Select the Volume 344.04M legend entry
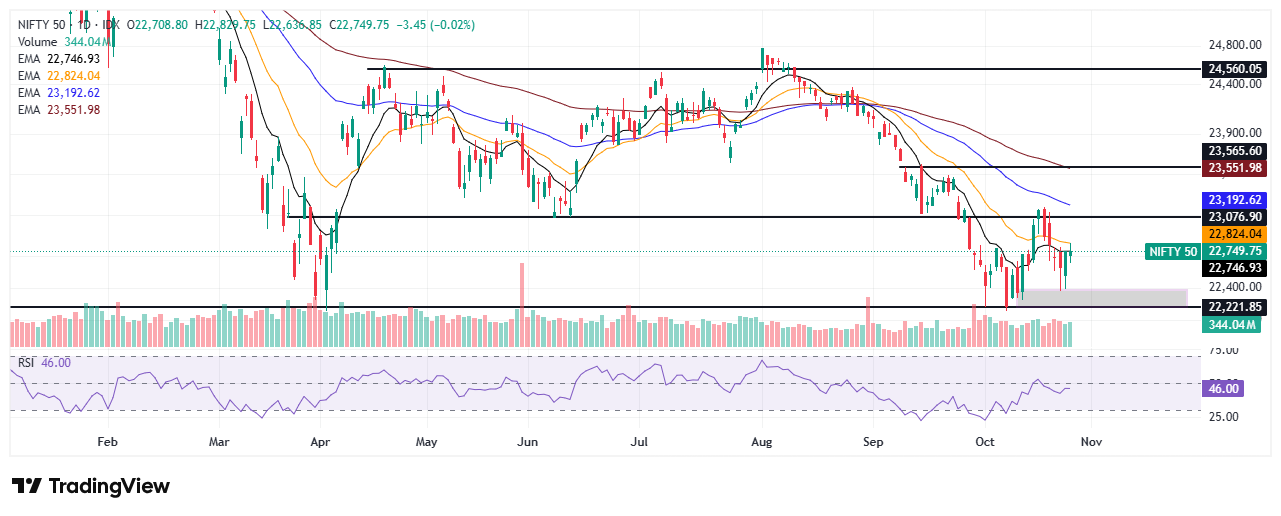The height and width of the screenshot is (516, 1281). pos(66,42)
